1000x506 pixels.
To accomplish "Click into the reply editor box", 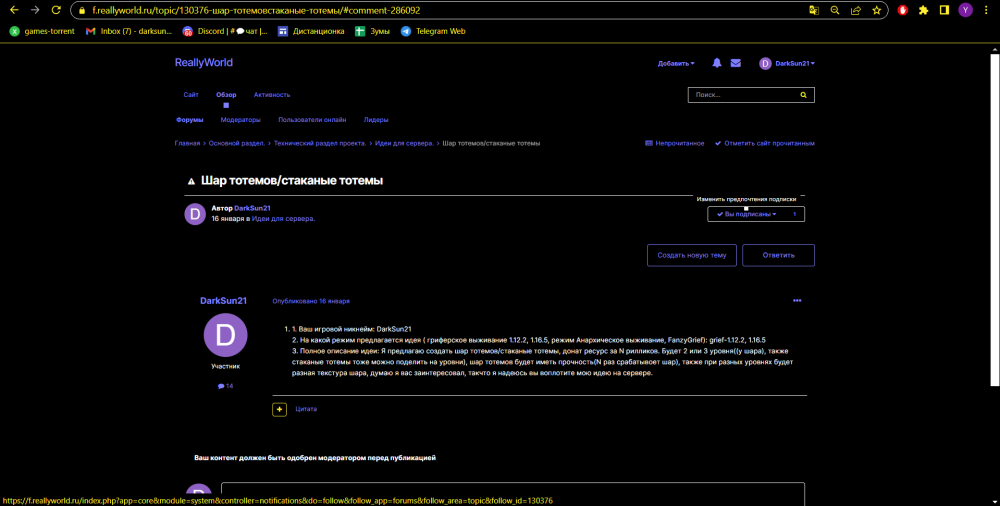I will click(x=513, y=494).
